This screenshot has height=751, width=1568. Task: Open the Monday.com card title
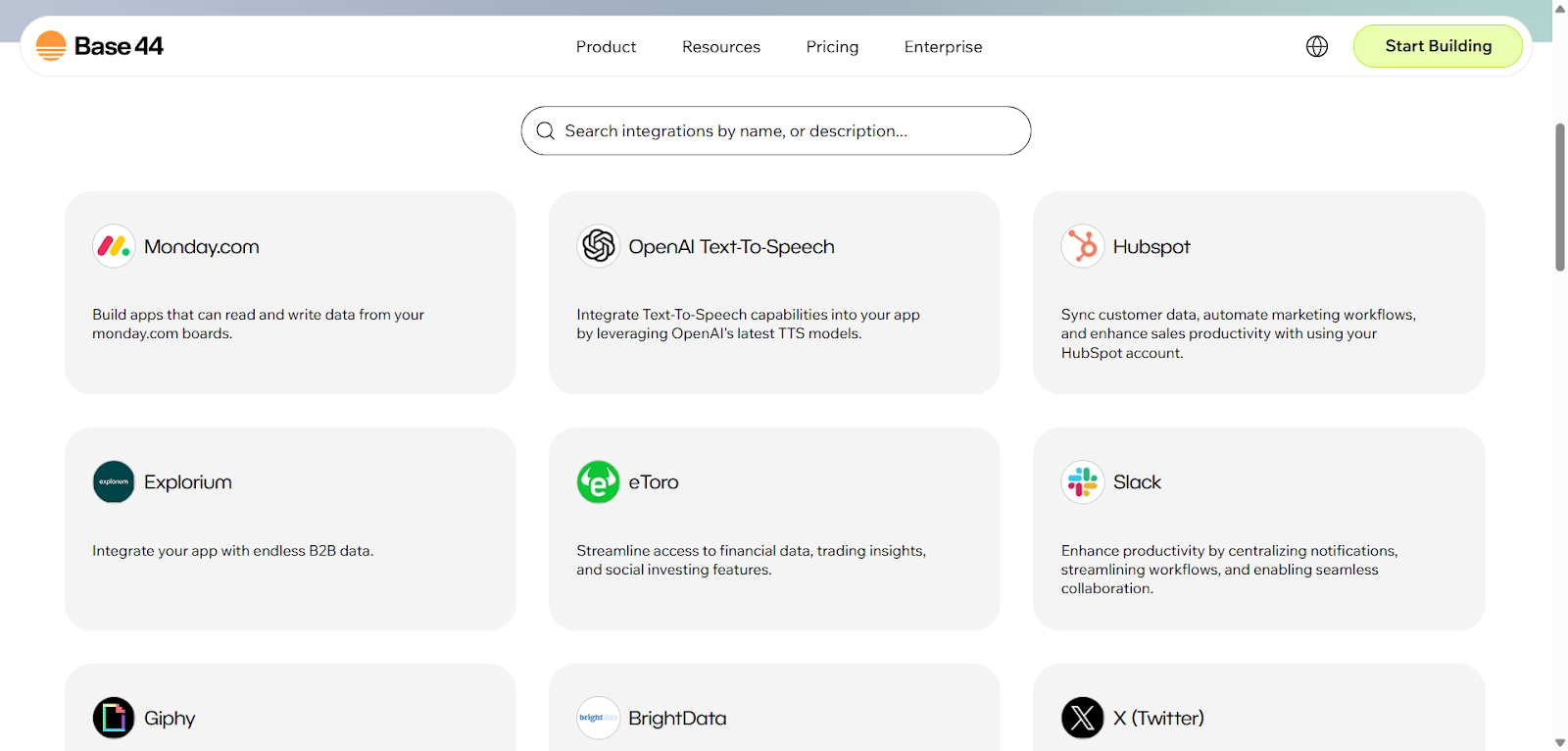point(202,247)
